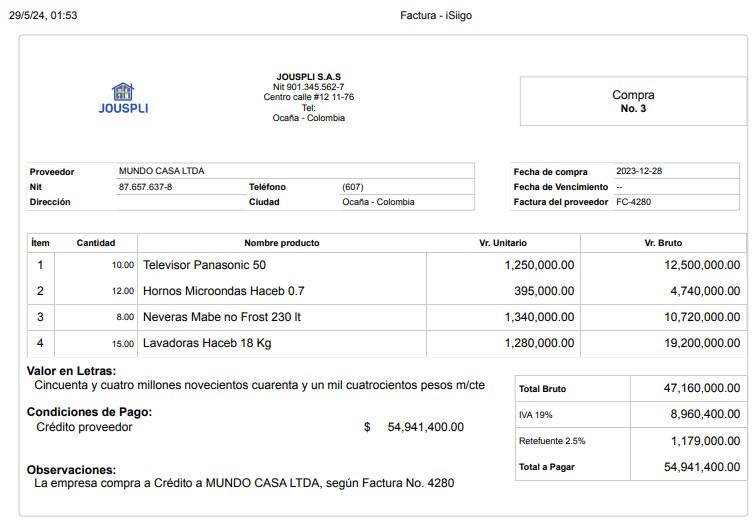Click gross value 4,740,000.00
This screenshot has width=756, height=529.
(x=705, y=291)
